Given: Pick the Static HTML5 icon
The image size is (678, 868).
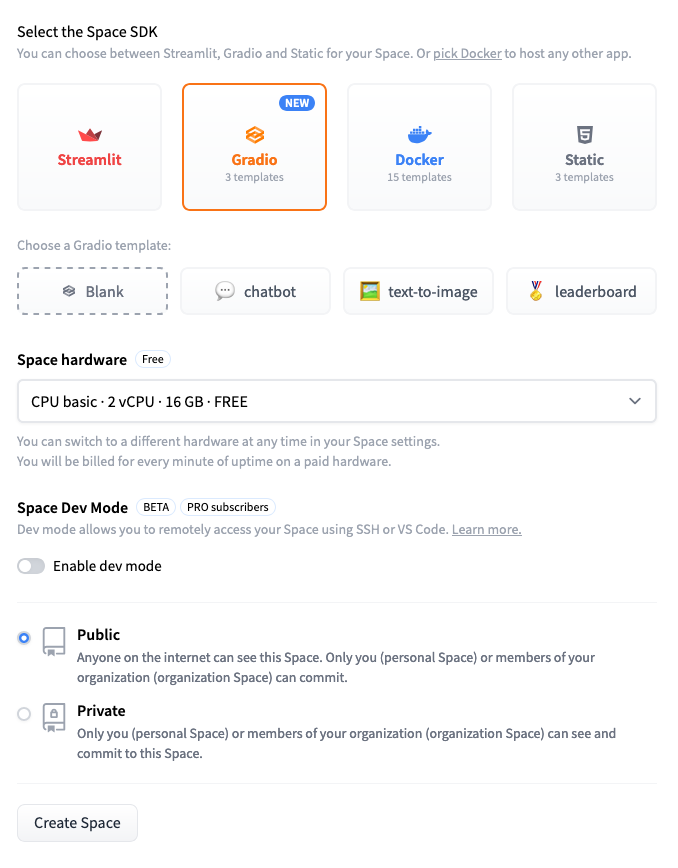Looking at the screenshot, I should coord(584,135).
